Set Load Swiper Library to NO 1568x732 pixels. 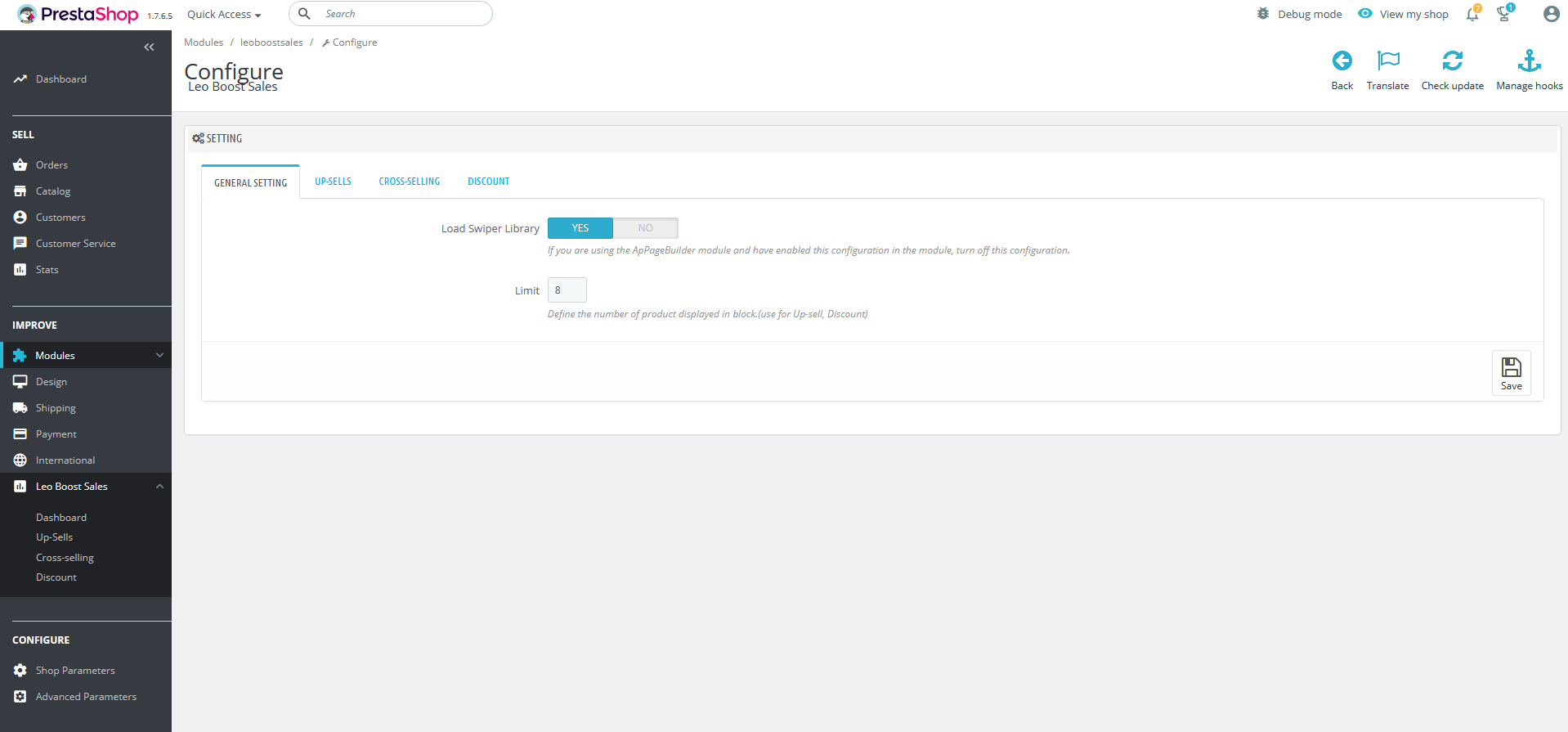(646, 228)
